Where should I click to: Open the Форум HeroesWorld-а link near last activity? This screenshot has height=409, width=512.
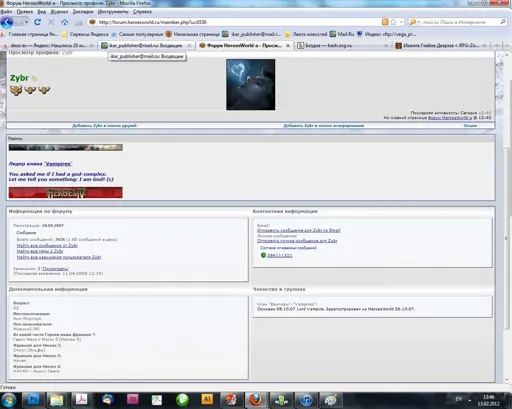pyautogui.click(x=450, y=118)
